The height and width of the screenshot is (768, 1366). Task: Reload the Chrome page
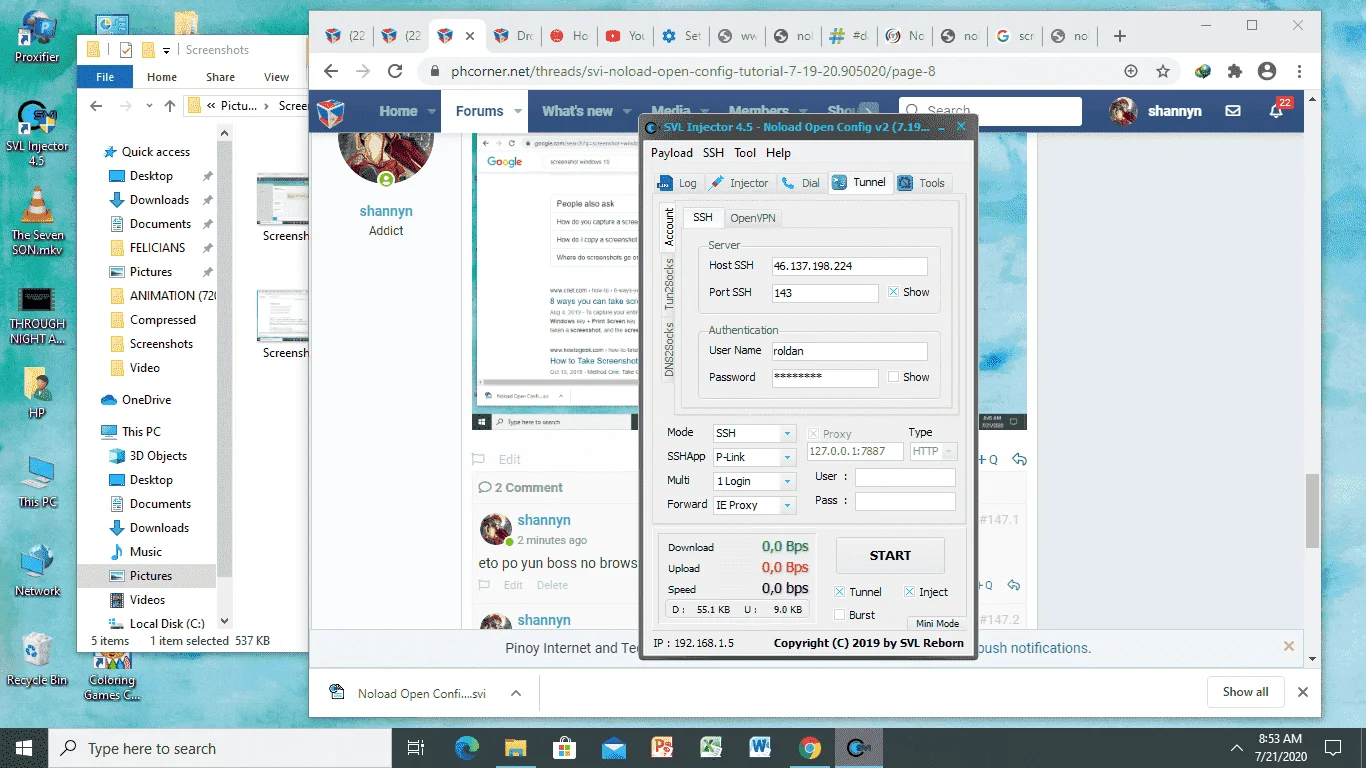pos(395,71)
